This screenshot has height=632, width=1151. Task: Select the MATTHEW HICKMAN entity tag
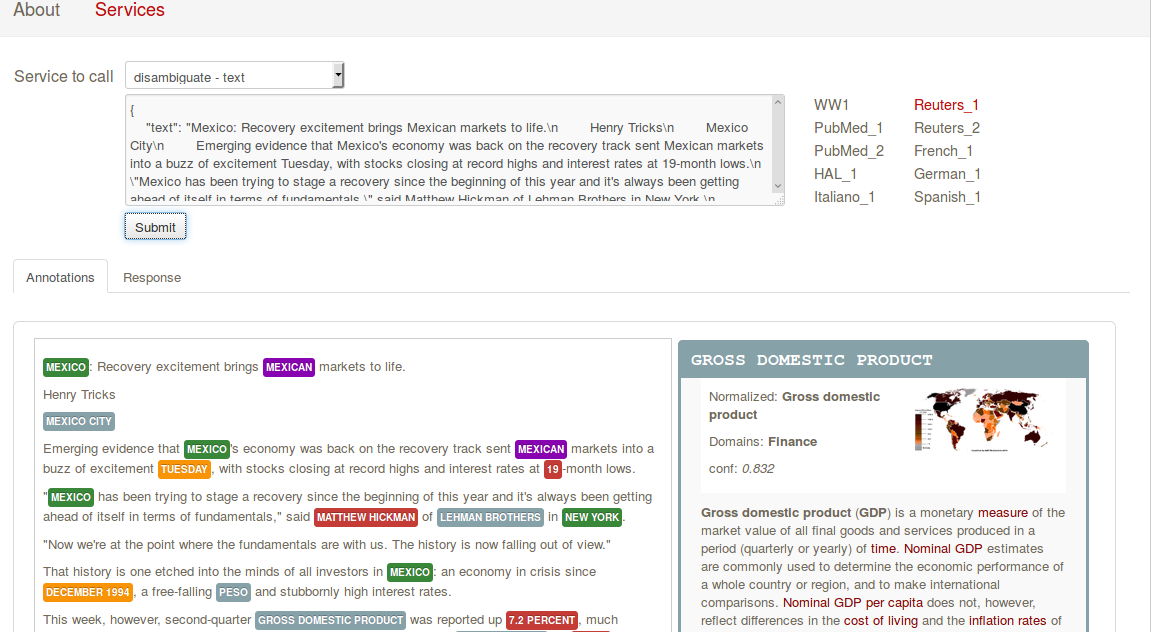366,517
